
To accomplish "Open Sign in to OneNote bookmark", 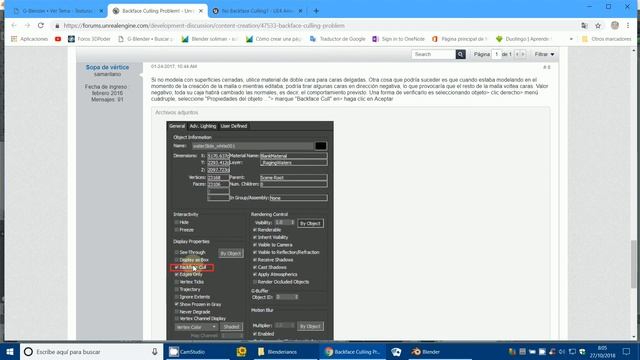I will point(398,39).
